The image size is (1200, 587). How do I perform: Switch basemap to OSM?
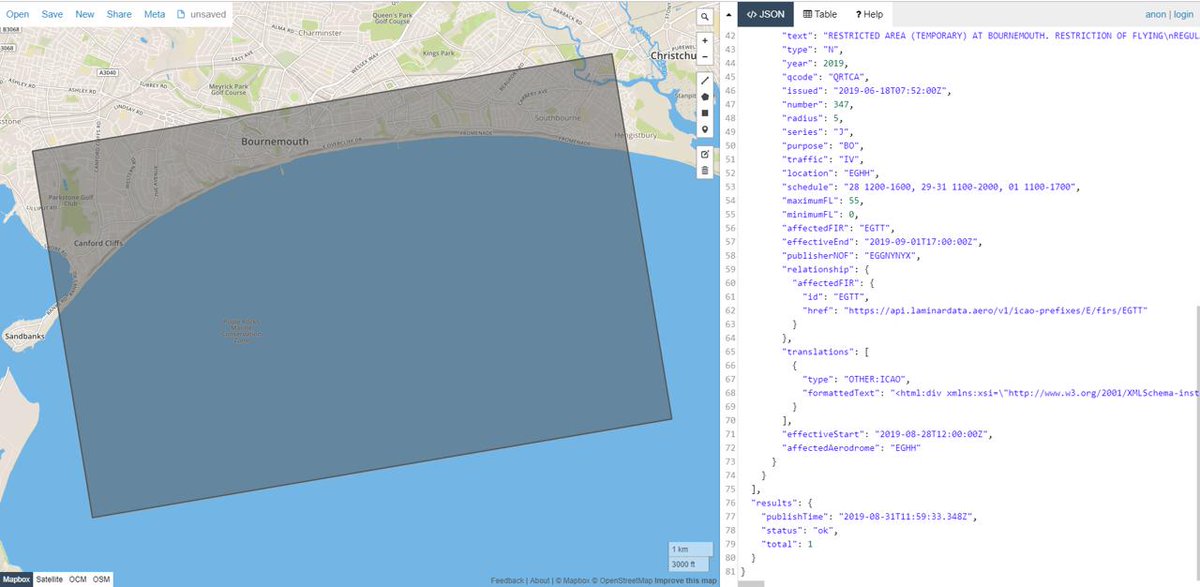tap(102, 578)
